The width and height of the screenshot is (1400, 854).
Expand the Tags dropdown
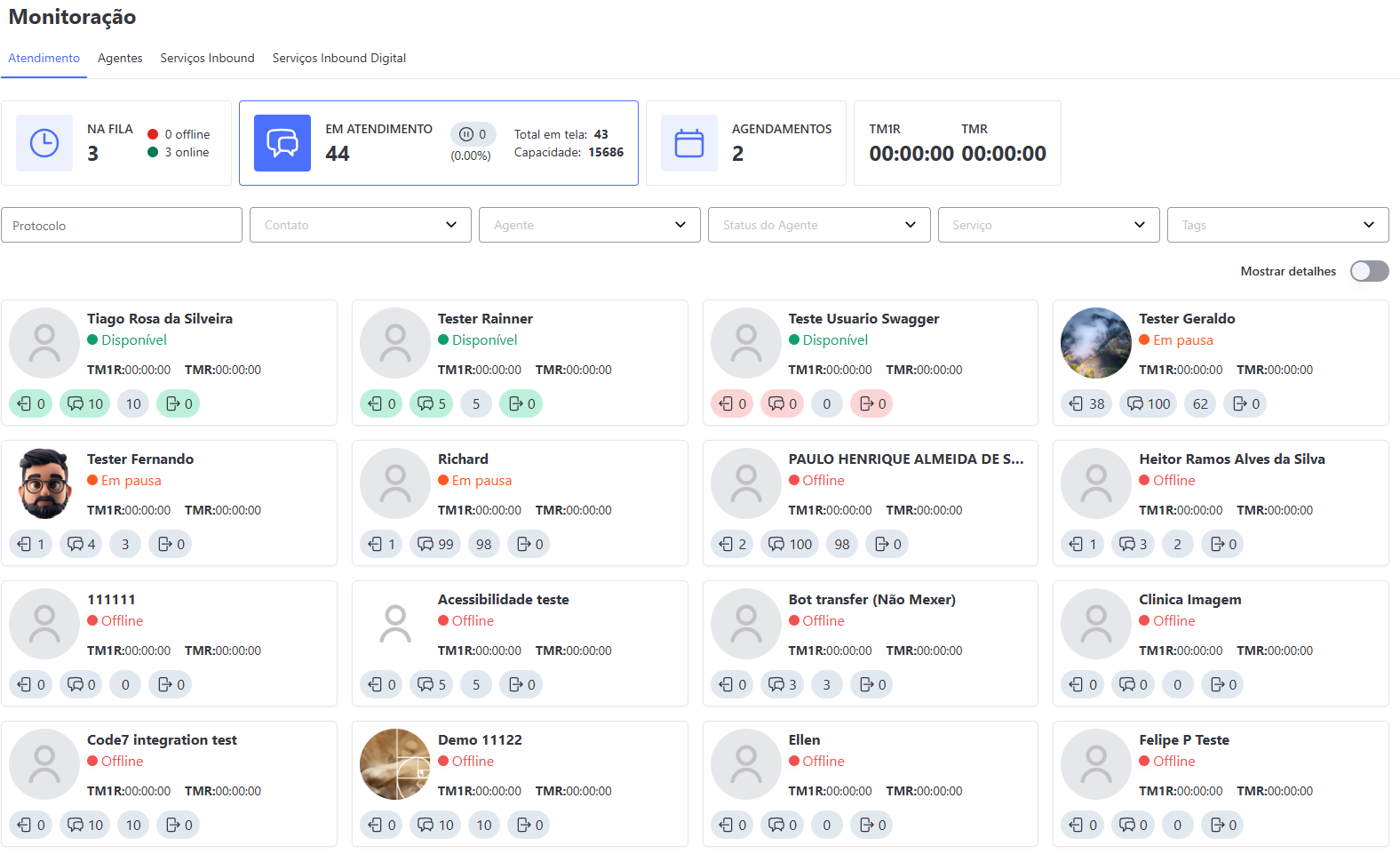tap(1277, 225)
